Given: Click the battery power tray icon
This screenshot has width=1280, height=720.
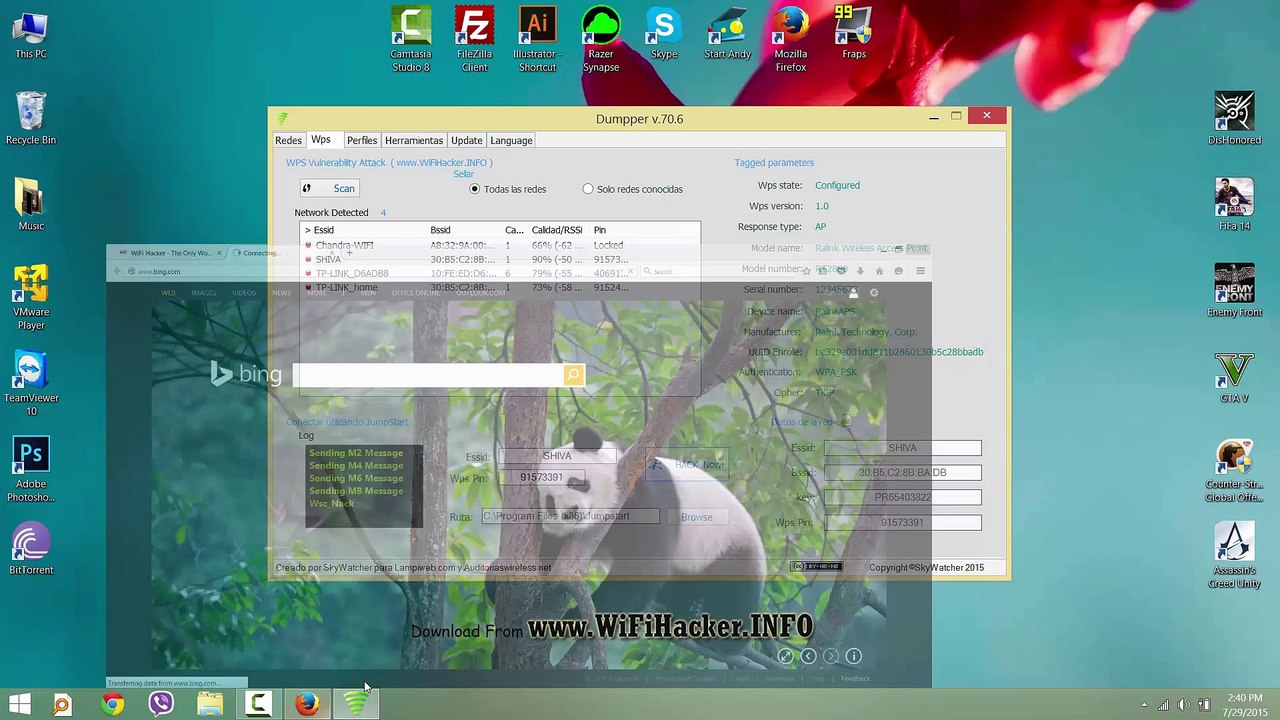Looking at the screenshot, I should [x=1206, y=705].
